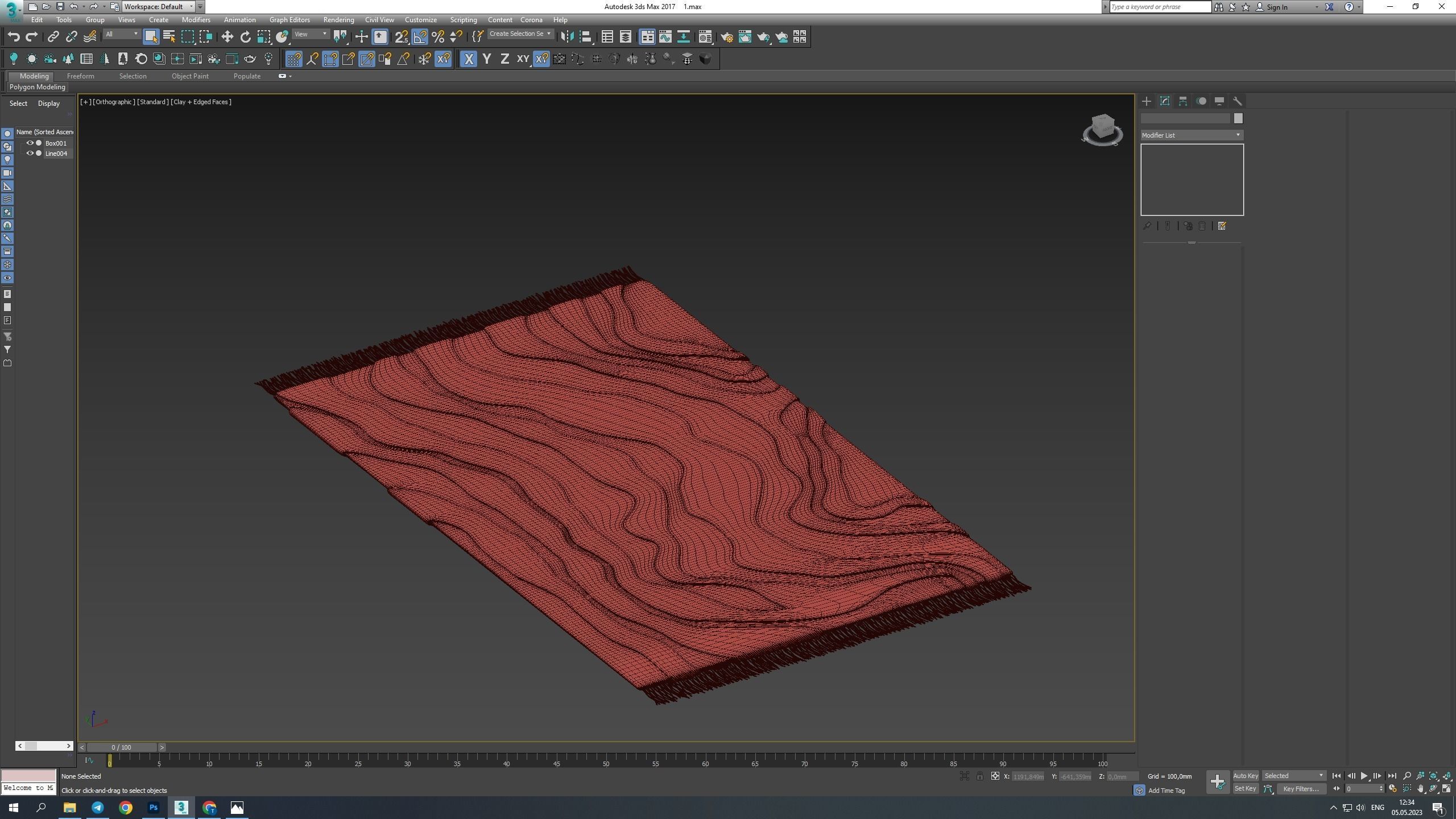This screenshot has height=819, width=1456.
Task: Switch to the Object Paint ribbon tab
Action: pos(190,76)
